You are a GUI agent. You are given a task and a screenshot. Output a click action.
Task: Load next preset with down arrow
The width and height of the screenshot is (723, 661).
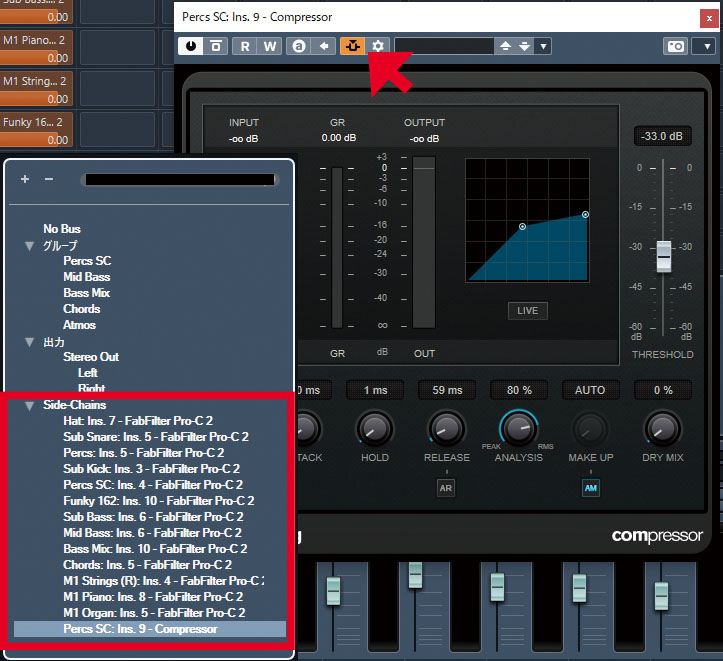[x=525, y=46]
